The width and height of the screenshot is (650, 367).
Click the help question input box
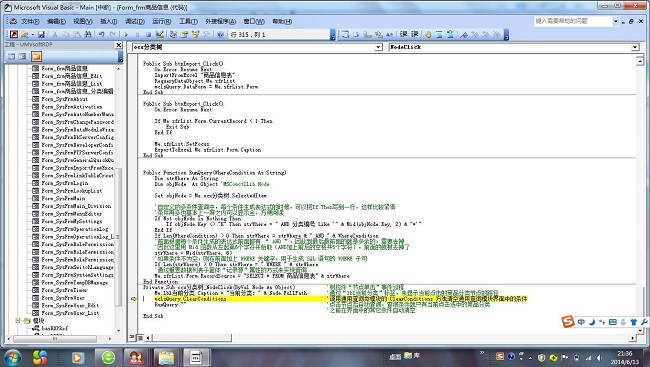tap(573, 21)
